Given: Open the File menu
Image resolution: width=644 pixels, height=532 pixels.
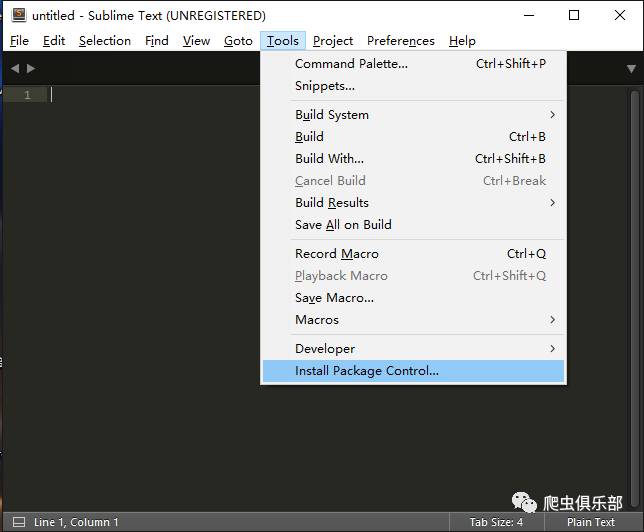Looking at the screenshot, I should [19, 41].
